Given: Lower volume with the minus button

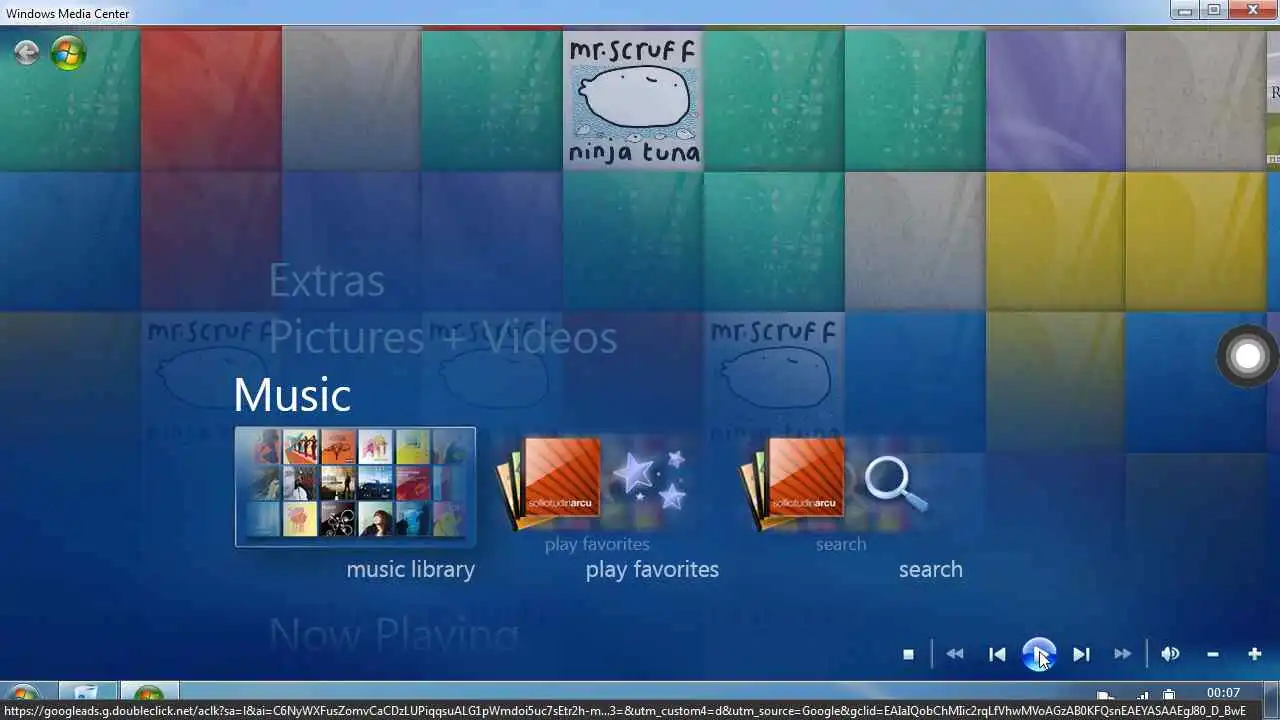Looking at the screenshot, I should point(1213,654).
